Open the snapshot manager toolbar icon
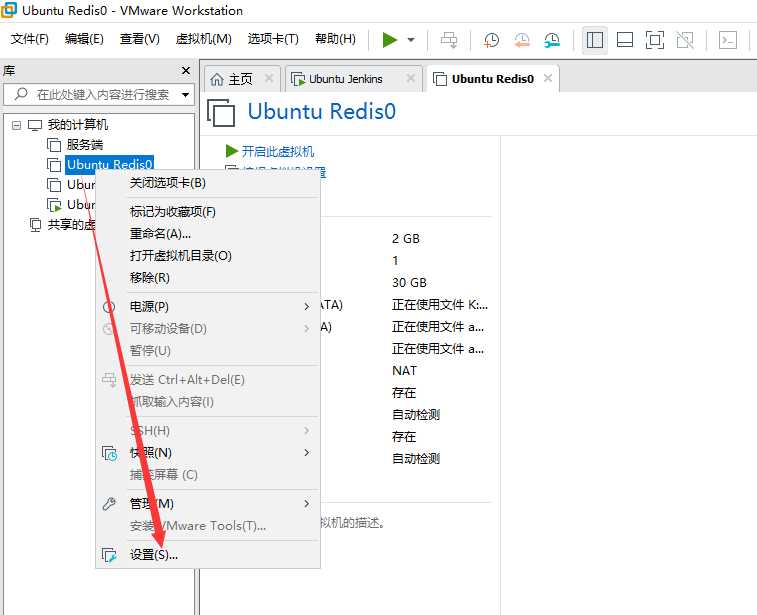 coord(552,40)
